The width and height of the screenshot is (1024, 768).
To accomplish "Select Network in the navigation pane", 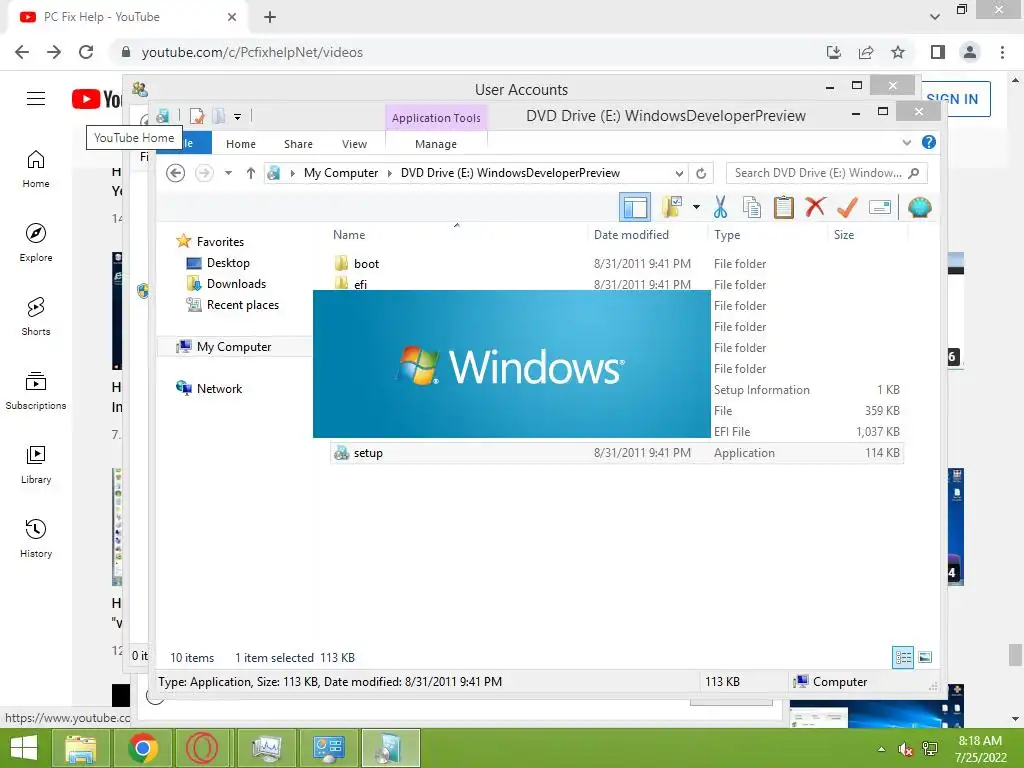I will click(219, 389).
